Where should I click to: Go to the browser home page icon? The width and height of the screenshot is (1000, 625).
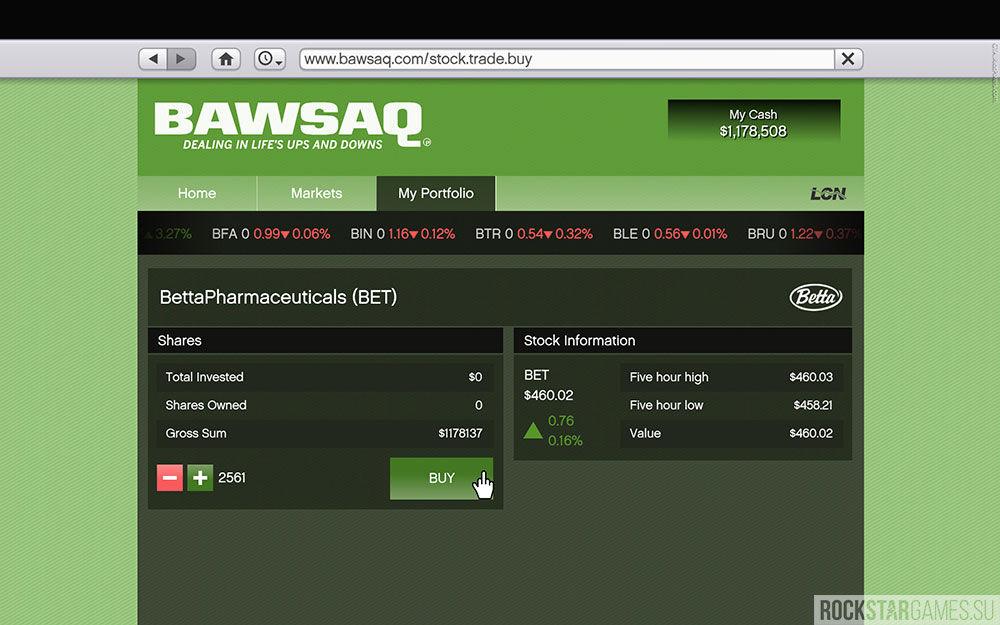point(226,59)
